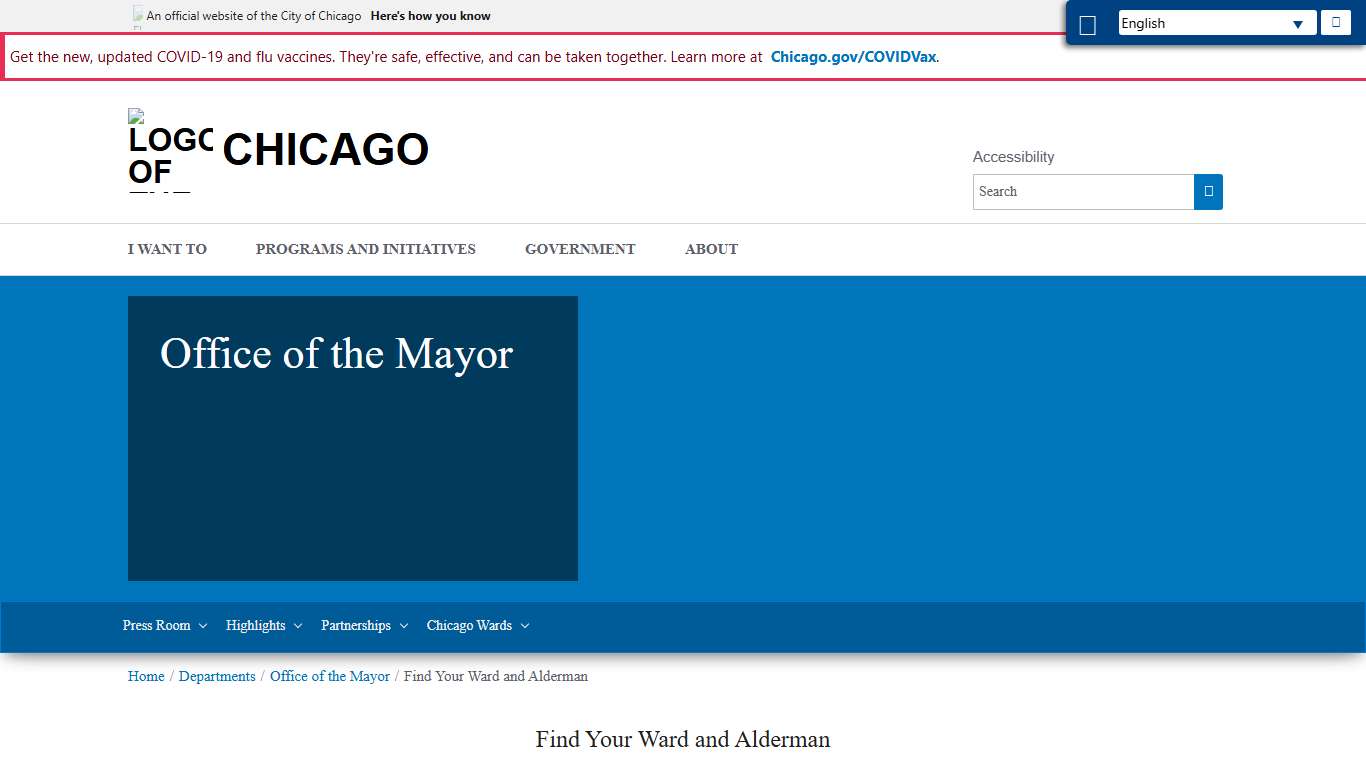Expand the Press Room menu
This screenshot has width=1366, height=768.
[x=164, y=625]
